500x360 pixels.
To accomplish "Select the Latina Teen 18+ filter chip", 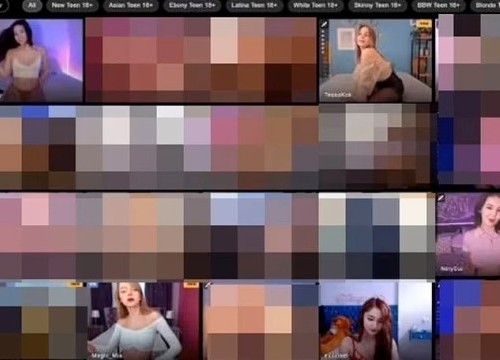I will 254,5.
